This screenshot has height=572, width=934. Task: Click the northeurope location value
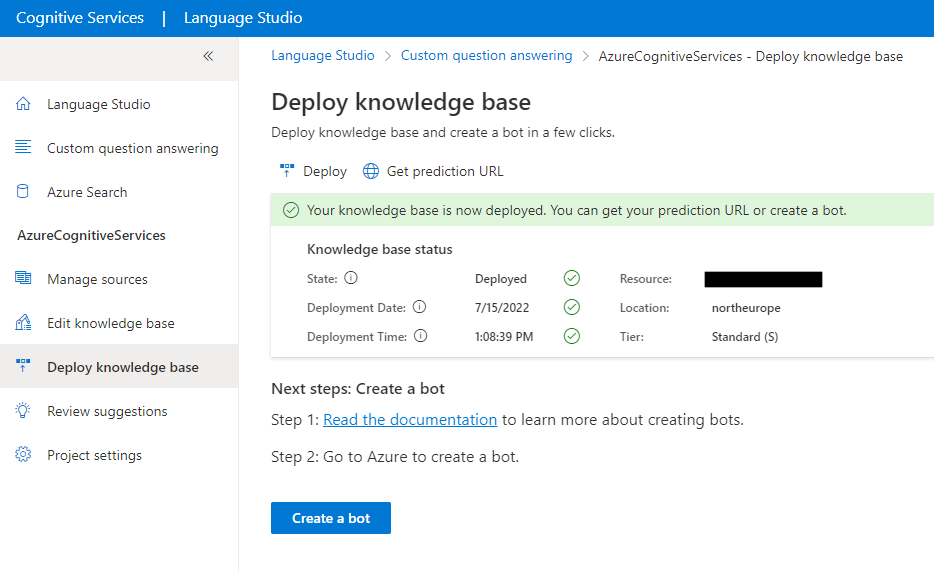point(746,307)
